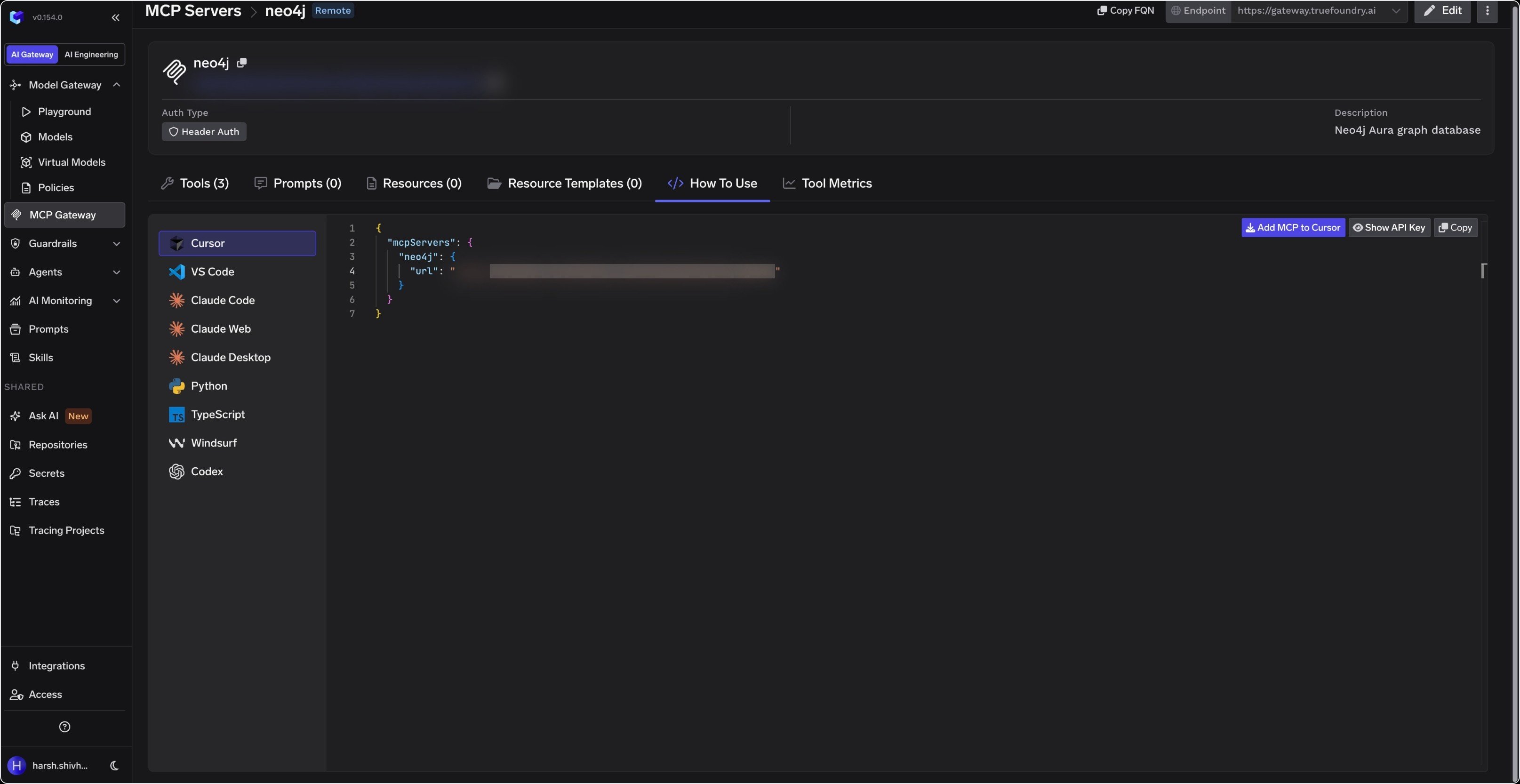Select Windsurf client option

(237, 443)
